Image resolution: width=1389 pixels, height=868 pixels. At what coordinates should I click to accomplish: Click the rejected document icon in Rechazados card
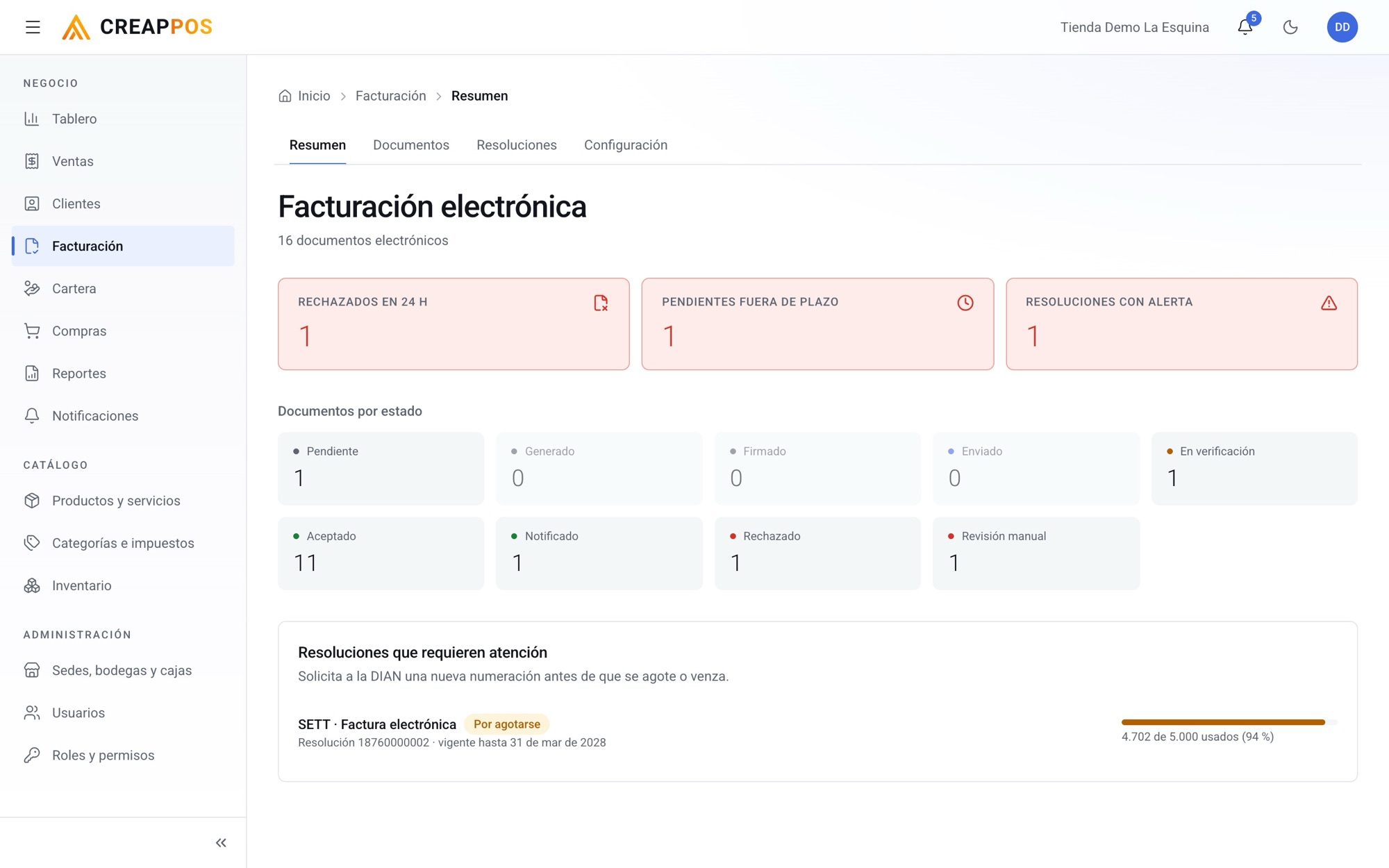[601, 303]
